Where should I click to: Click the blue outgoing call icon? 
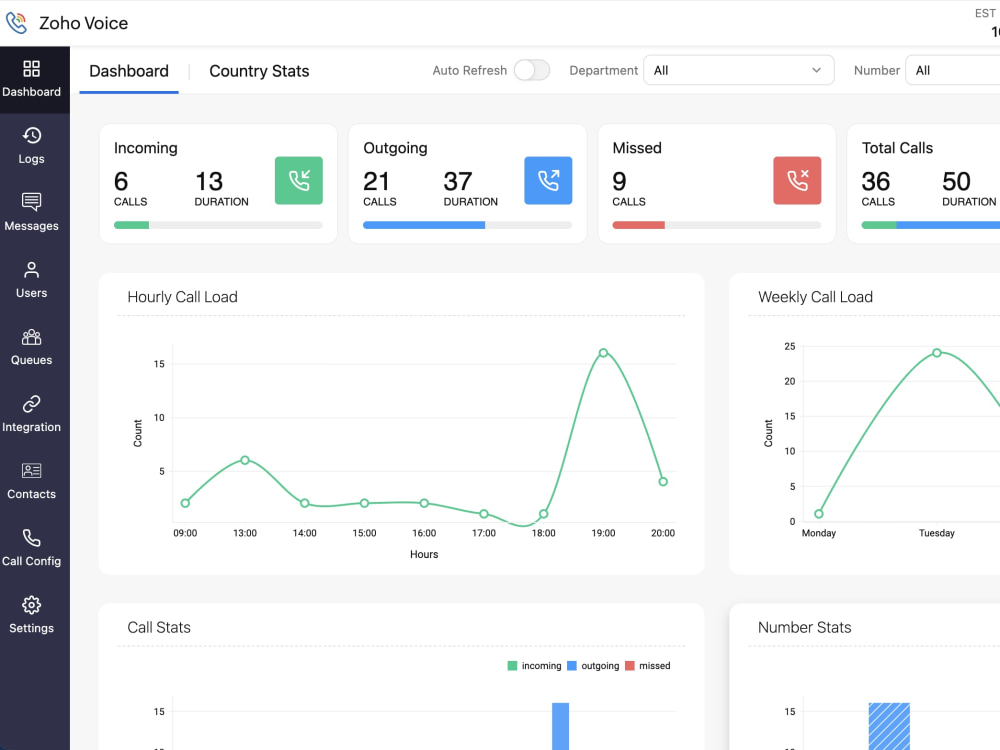548,180
